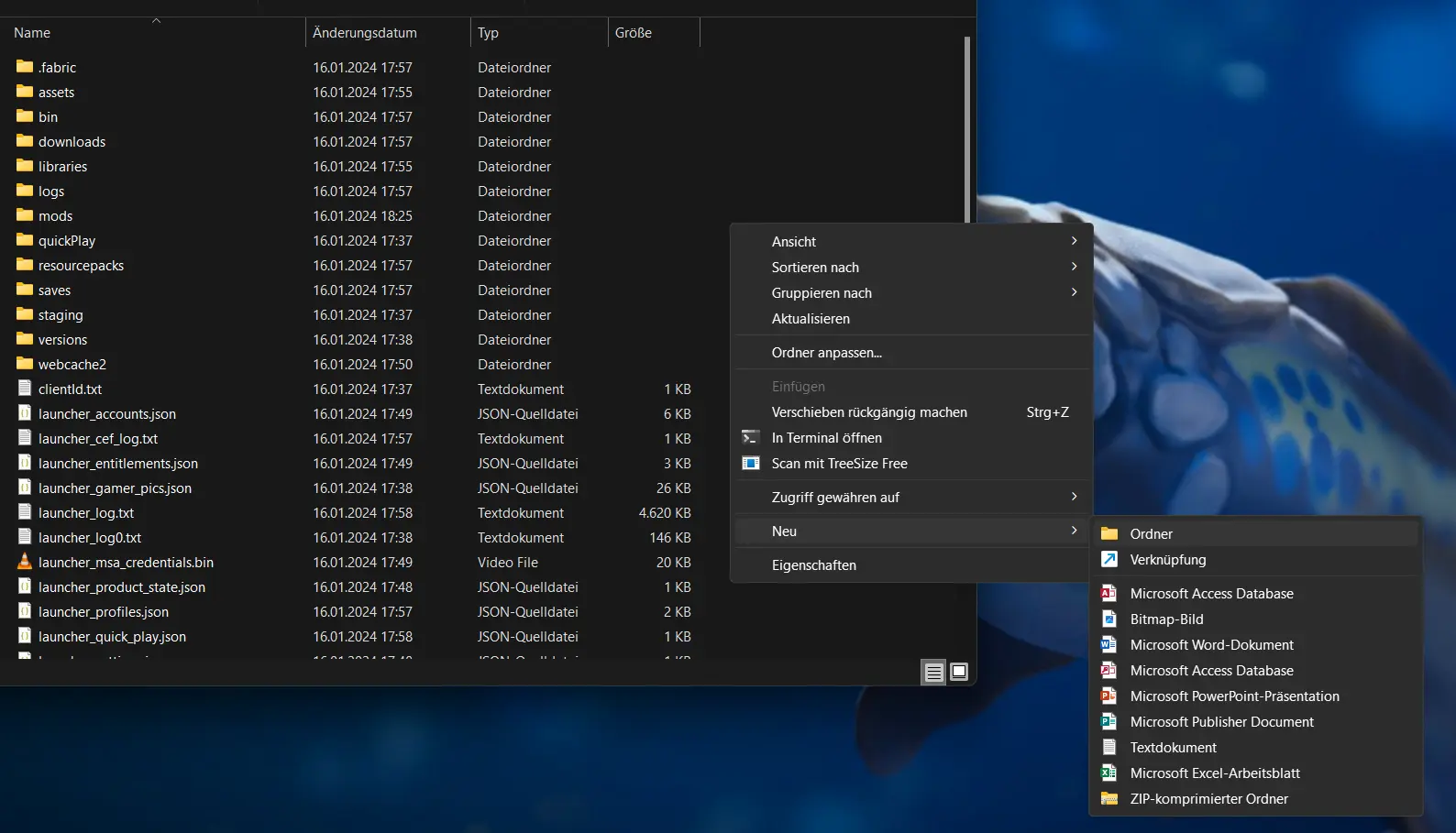Image resolution: width=1456 pixels, height=833 pixels.
Task: Switch to large thumbnails view toggle
Action: [x=959, y=673]
